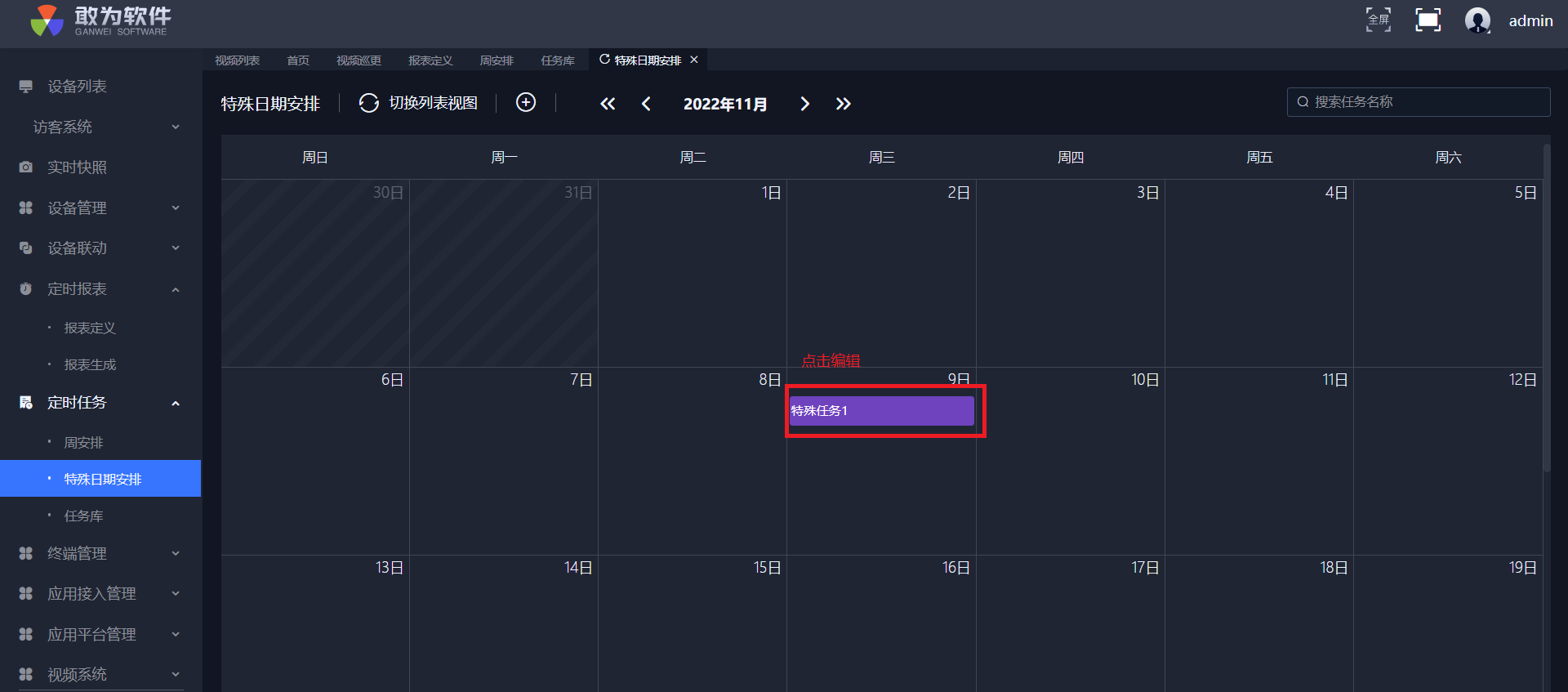
Task: Click the 视频系统 sidebar icon
Action: click(x=26, y=675)
